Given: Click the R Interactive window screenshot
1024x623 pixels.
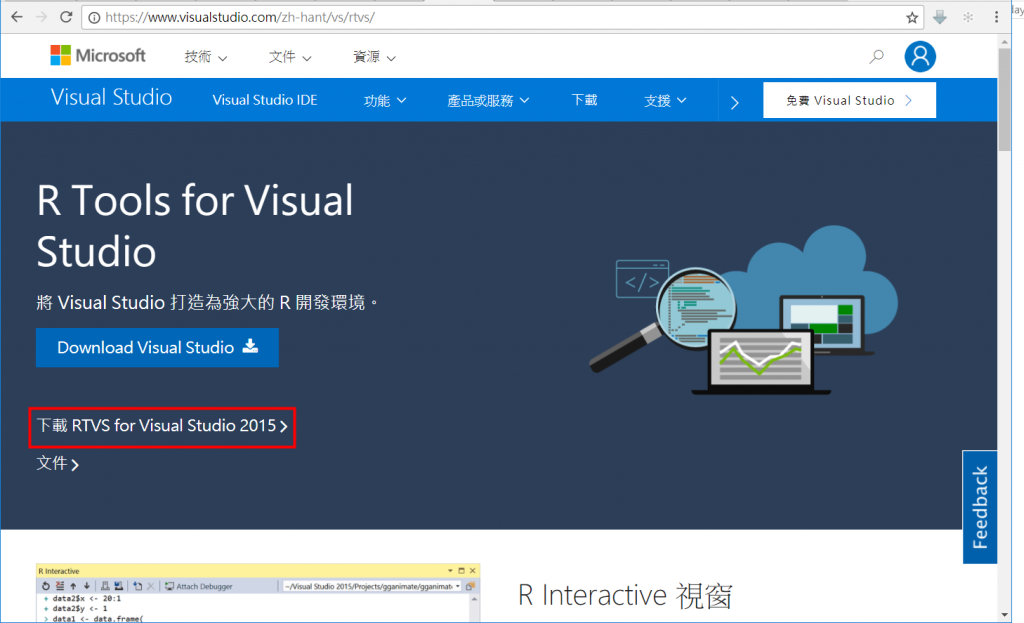Looking at the screenshot, I should pyautogui.click(x=258, y=593).
